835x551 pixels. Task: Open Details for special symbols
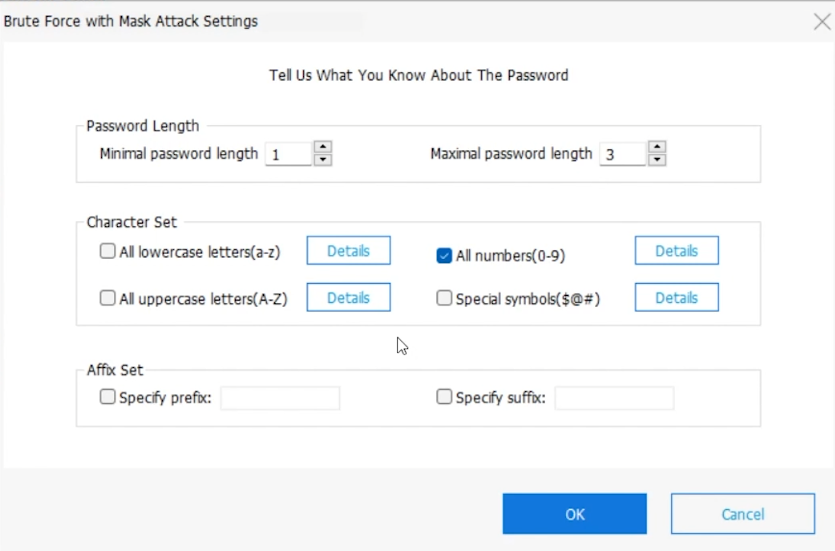click(x=676, y=297)
